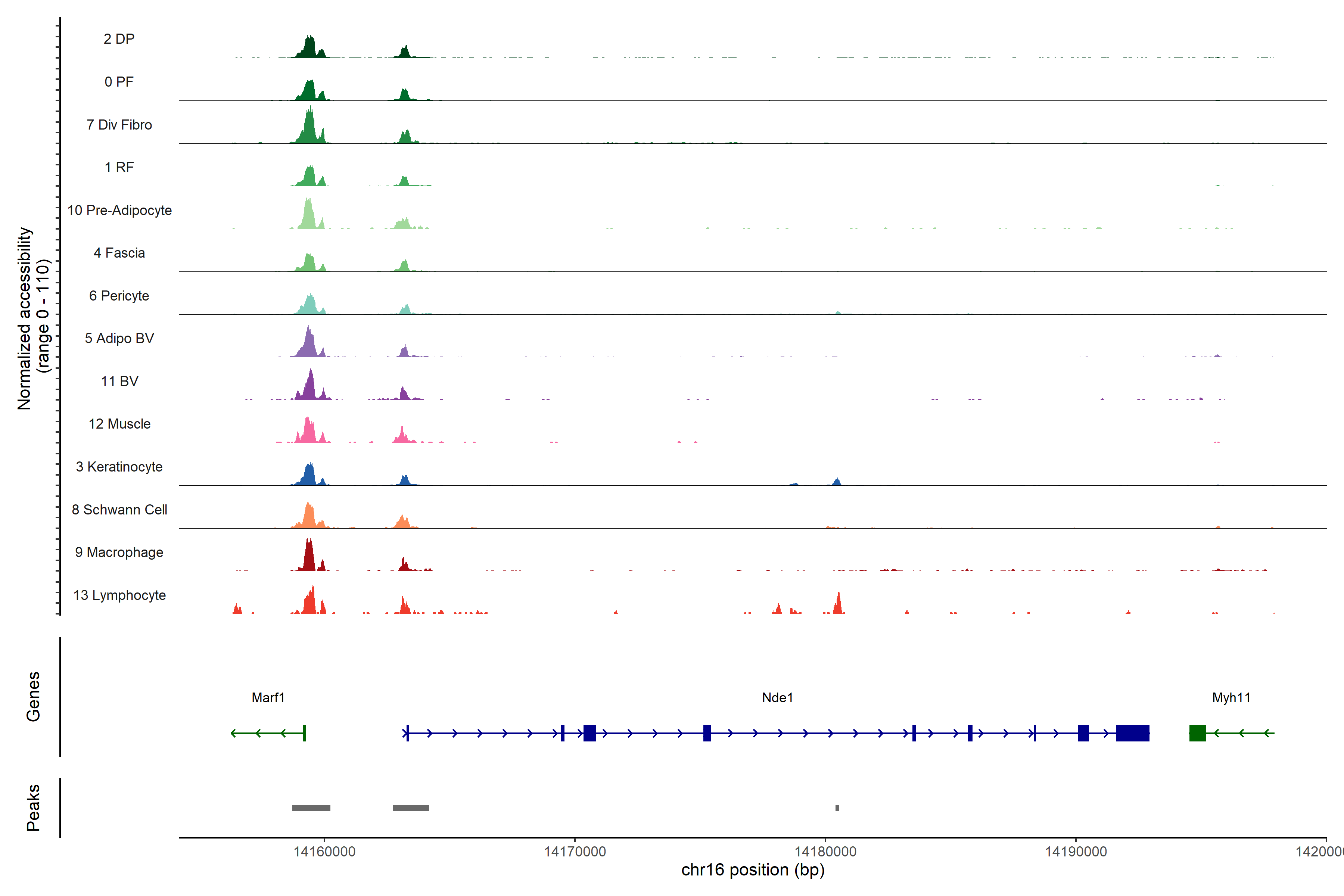This screenshot has height=896, width=1344.
Task: Click the 13 Lymphocyte track label
Action: (x=119, y=595)
